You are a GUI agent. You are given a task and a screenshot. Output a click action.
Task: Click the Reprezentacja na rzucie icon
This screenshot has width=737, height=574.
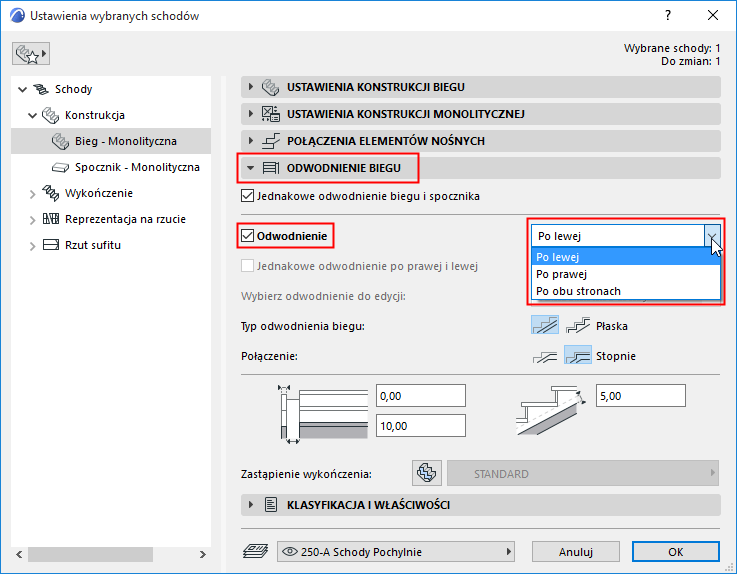click(x=51, y=219)
